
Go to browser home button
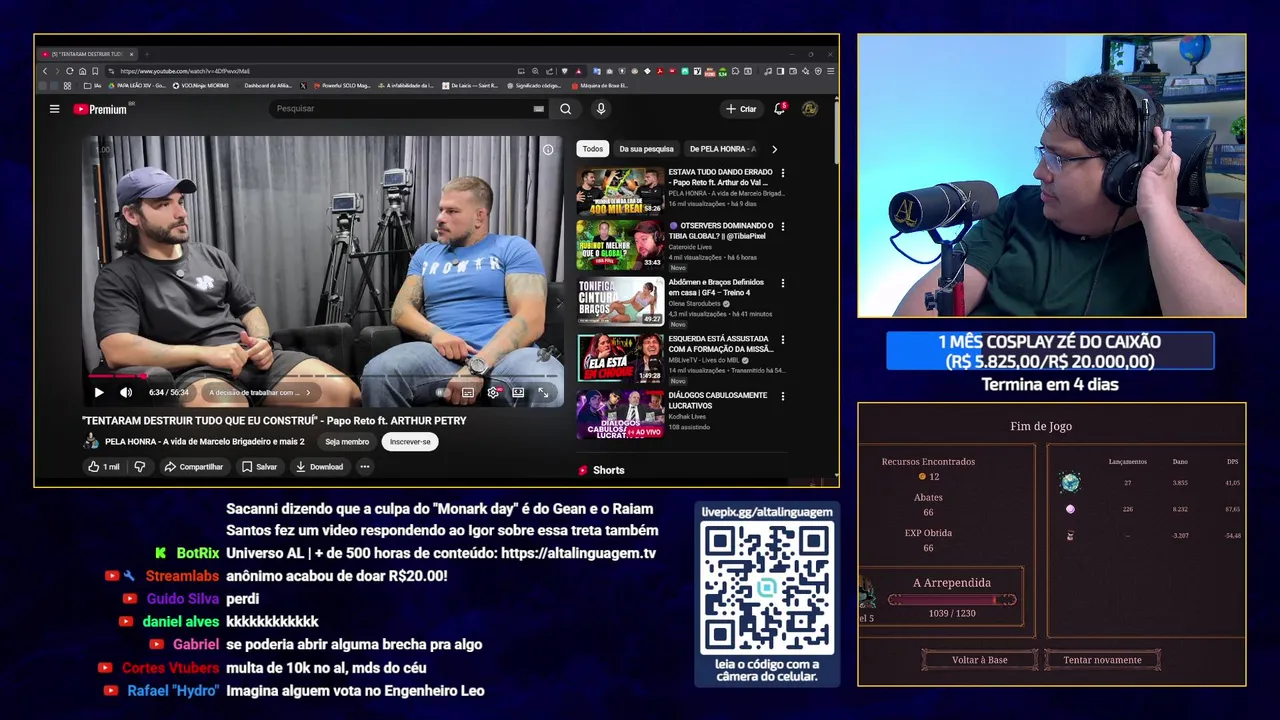83,71
